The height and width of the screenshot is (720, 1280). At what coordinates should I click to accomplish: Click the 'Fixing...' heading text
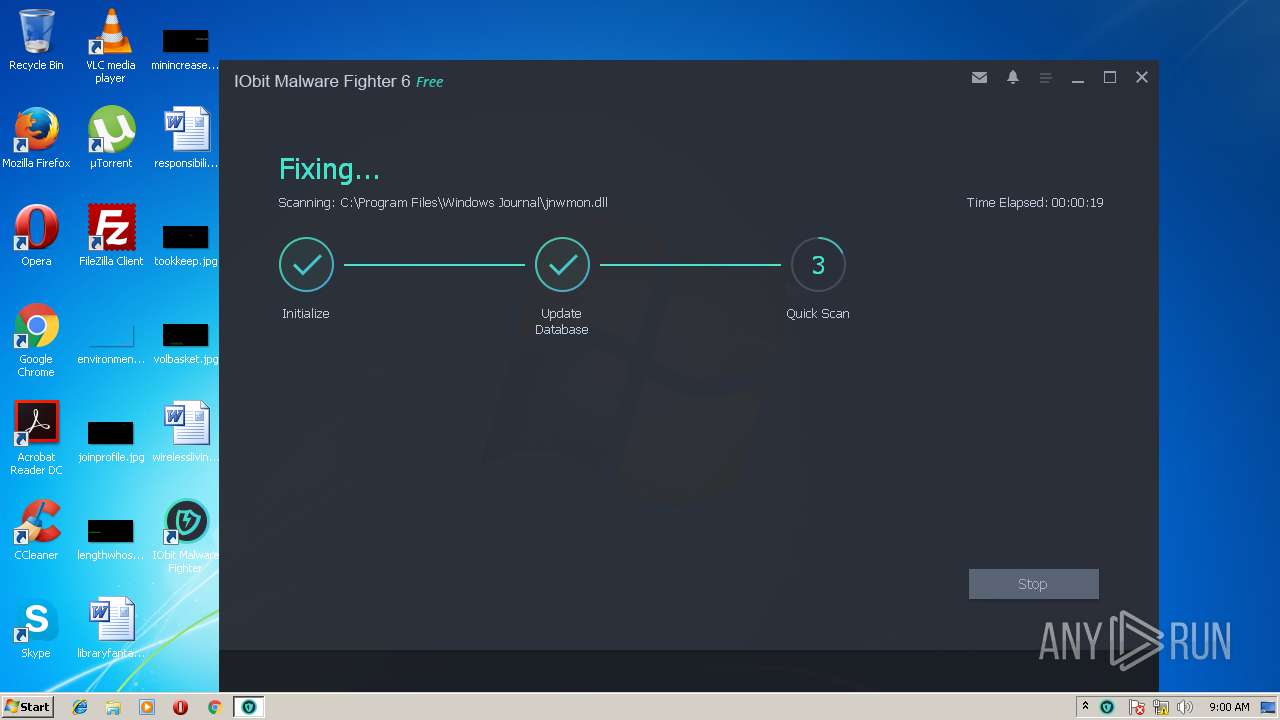point(329,169)
